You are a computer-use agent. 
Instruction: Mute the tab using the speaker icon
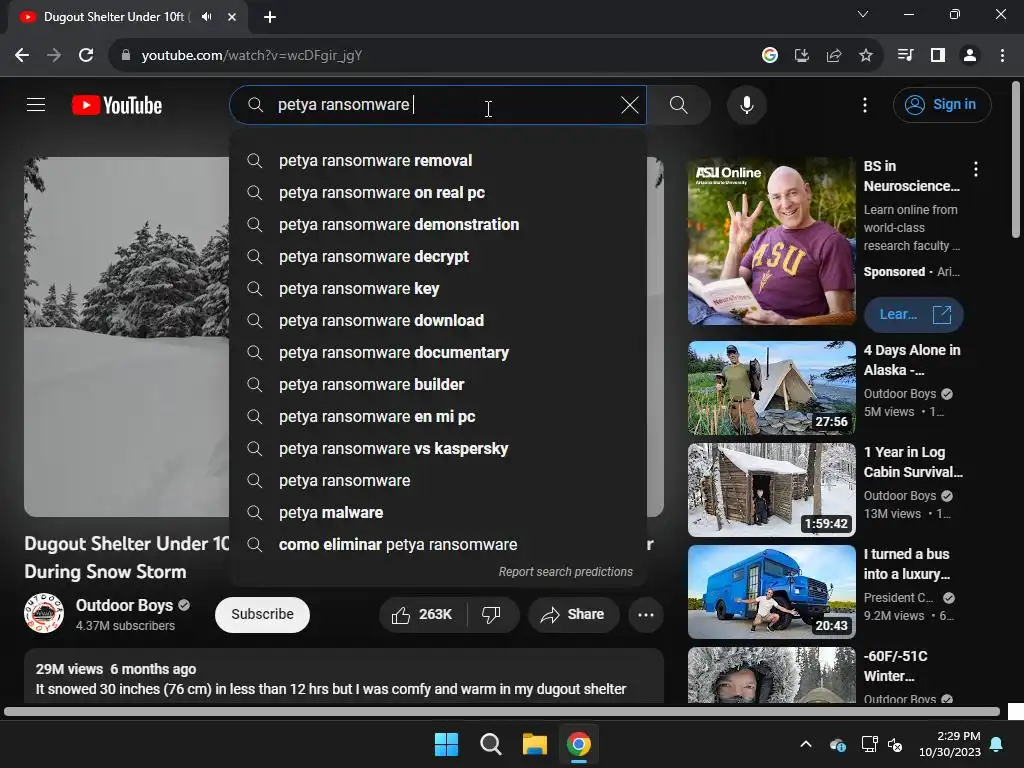pyautogui.click(x=206, y=17)
